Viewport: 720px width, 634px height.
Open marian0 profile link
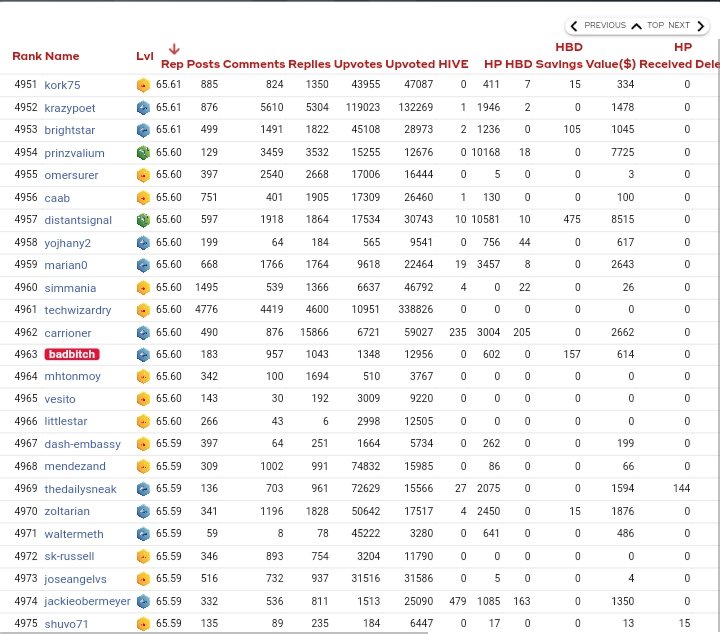(x=66, y=265)
